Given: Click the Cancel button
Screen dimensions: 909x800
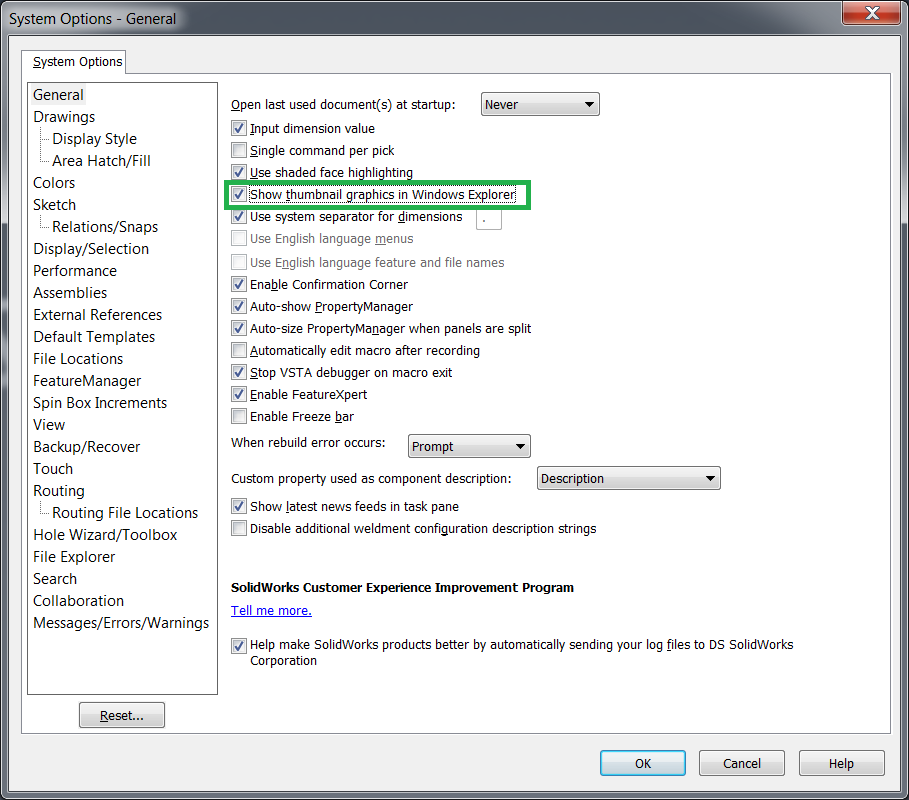Looking at the screenshot, I should click(x=742, y=763).
